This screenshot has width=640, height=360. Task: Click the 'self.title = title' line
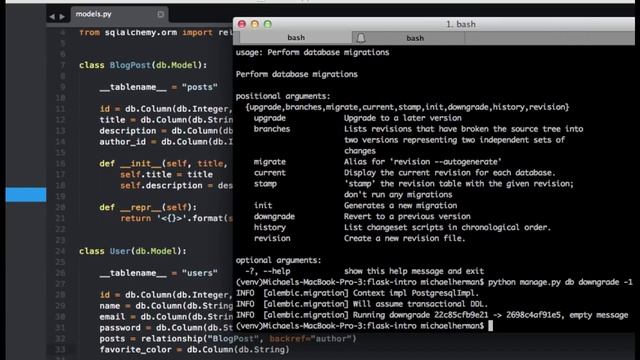166,175
